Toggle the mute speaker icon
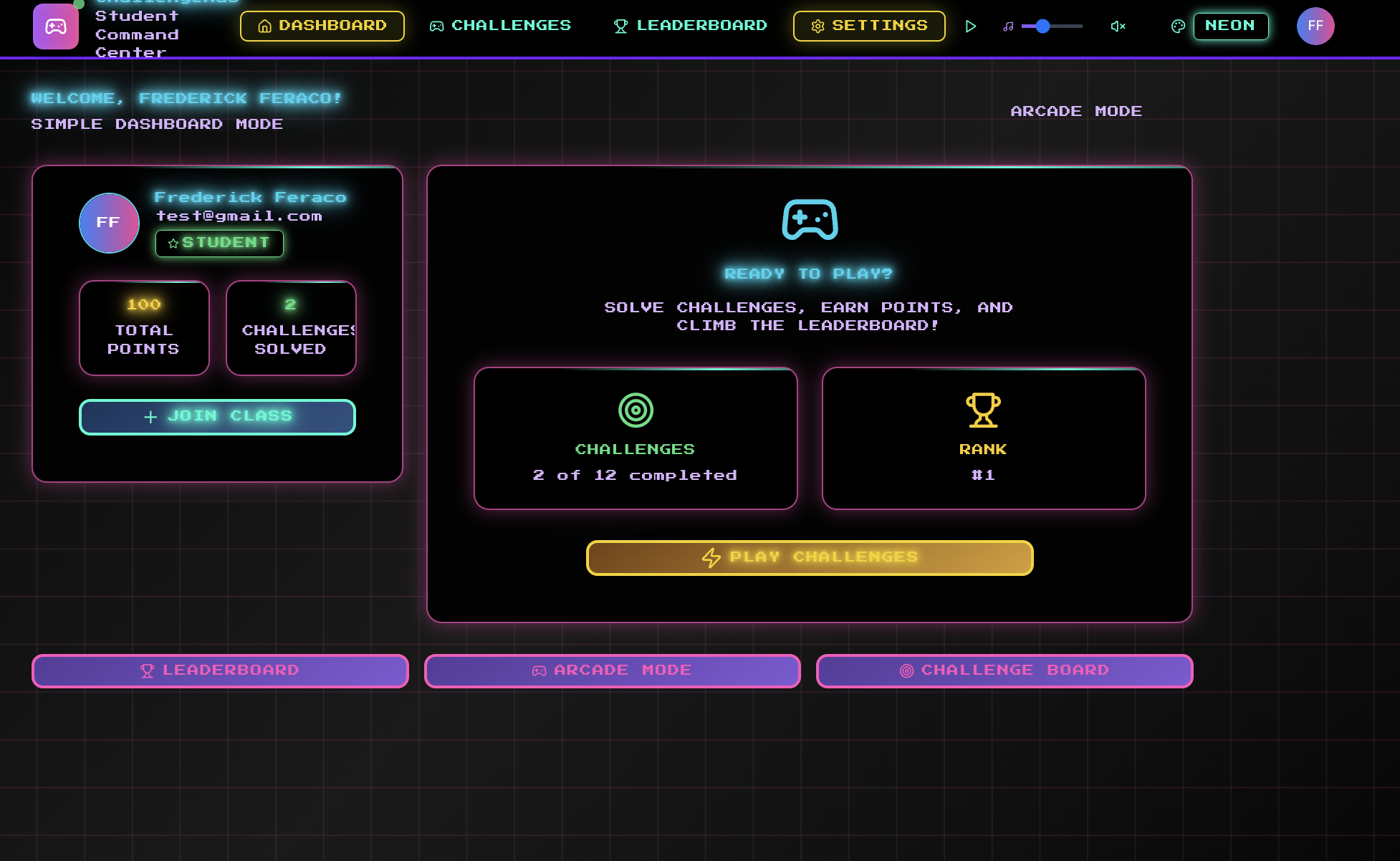Viewport: 1400px width, 861px height. point(1118,27)
